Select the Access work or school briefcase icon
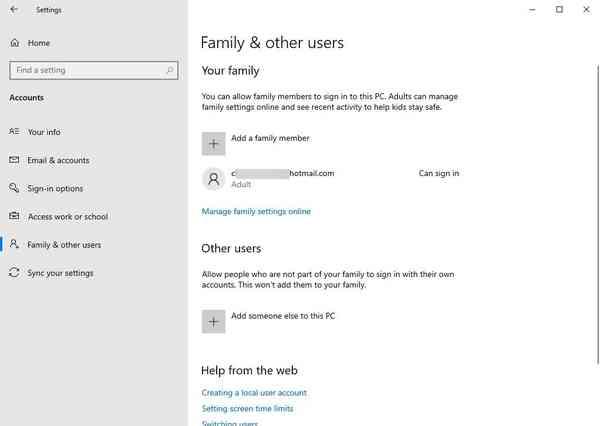 [x=14, y=216]
